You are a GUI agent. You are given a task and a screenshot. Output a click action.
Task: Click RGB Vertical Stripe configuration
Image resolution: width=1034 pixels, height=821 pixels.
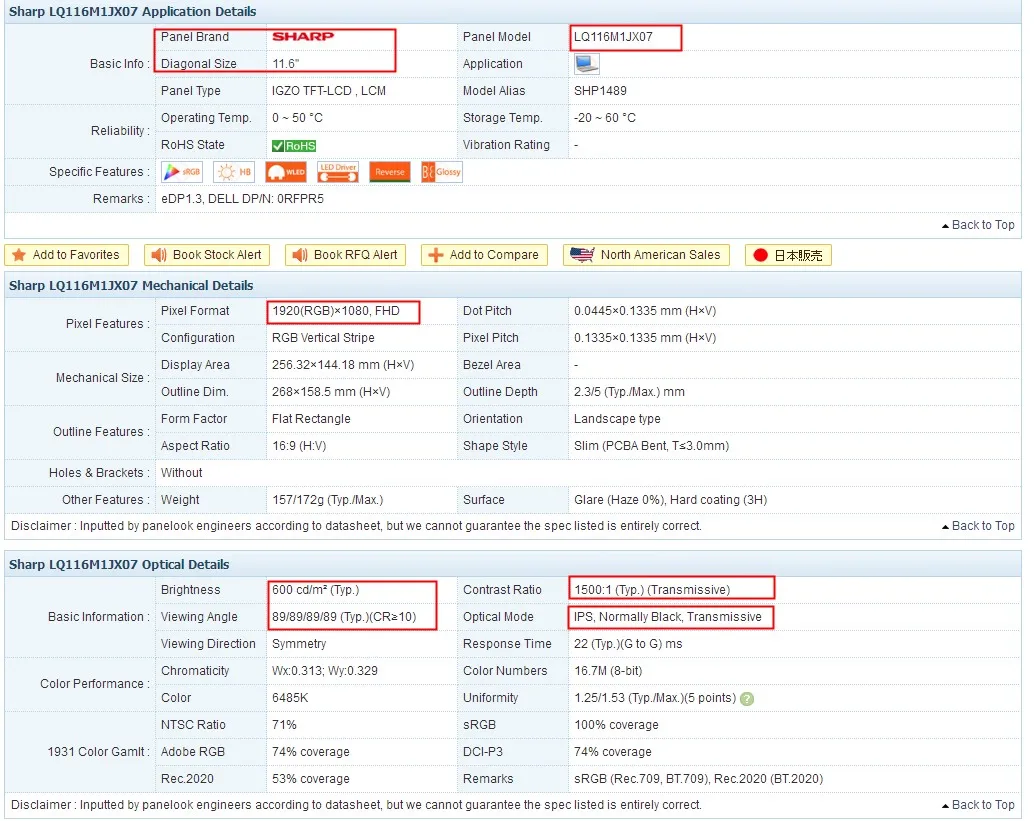tap(323, 338)
